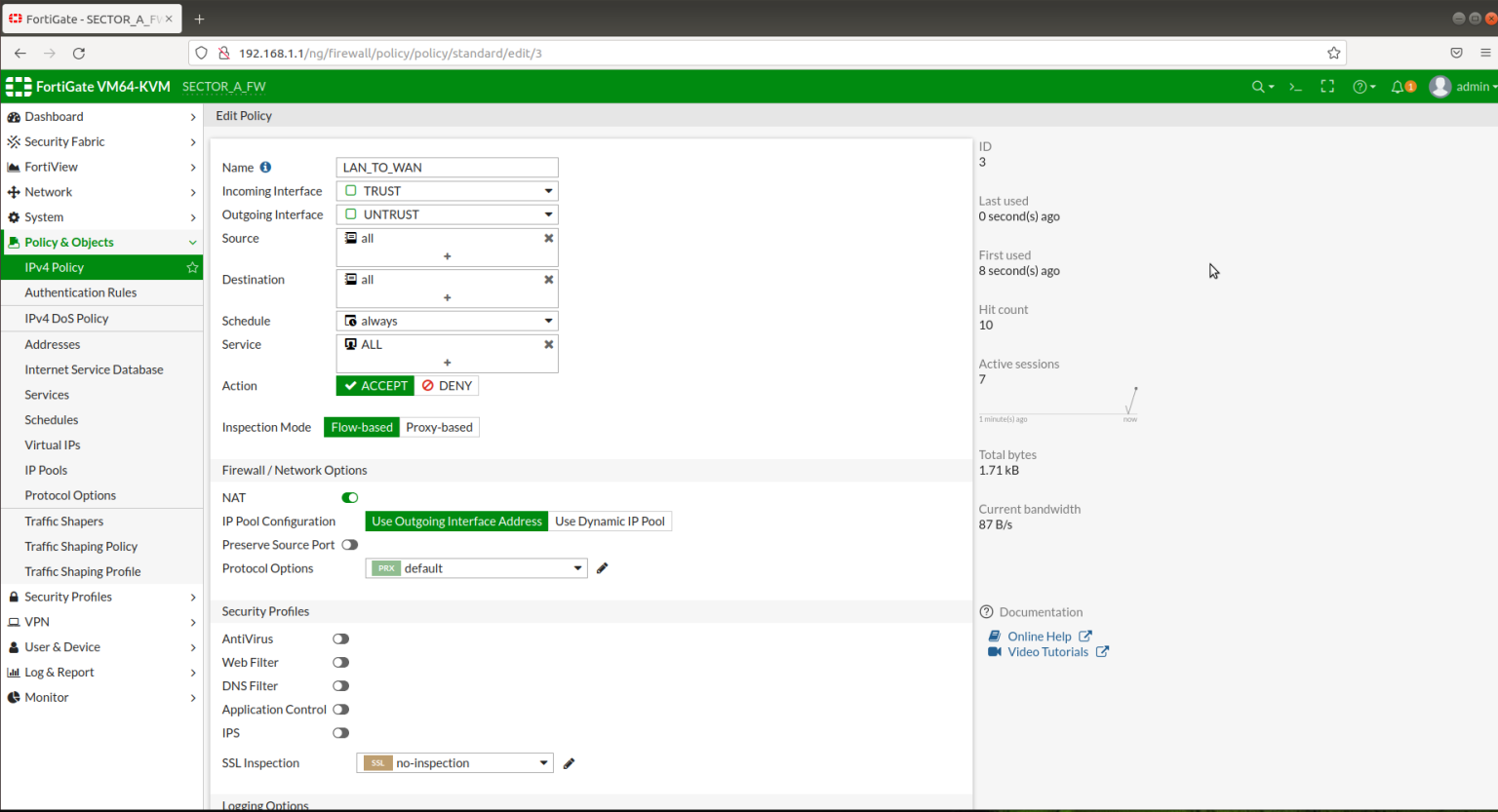The width and height of the screenshot is (1498, 812).
Task: Set the policy action to DENY
Action: tap(447, 385)
